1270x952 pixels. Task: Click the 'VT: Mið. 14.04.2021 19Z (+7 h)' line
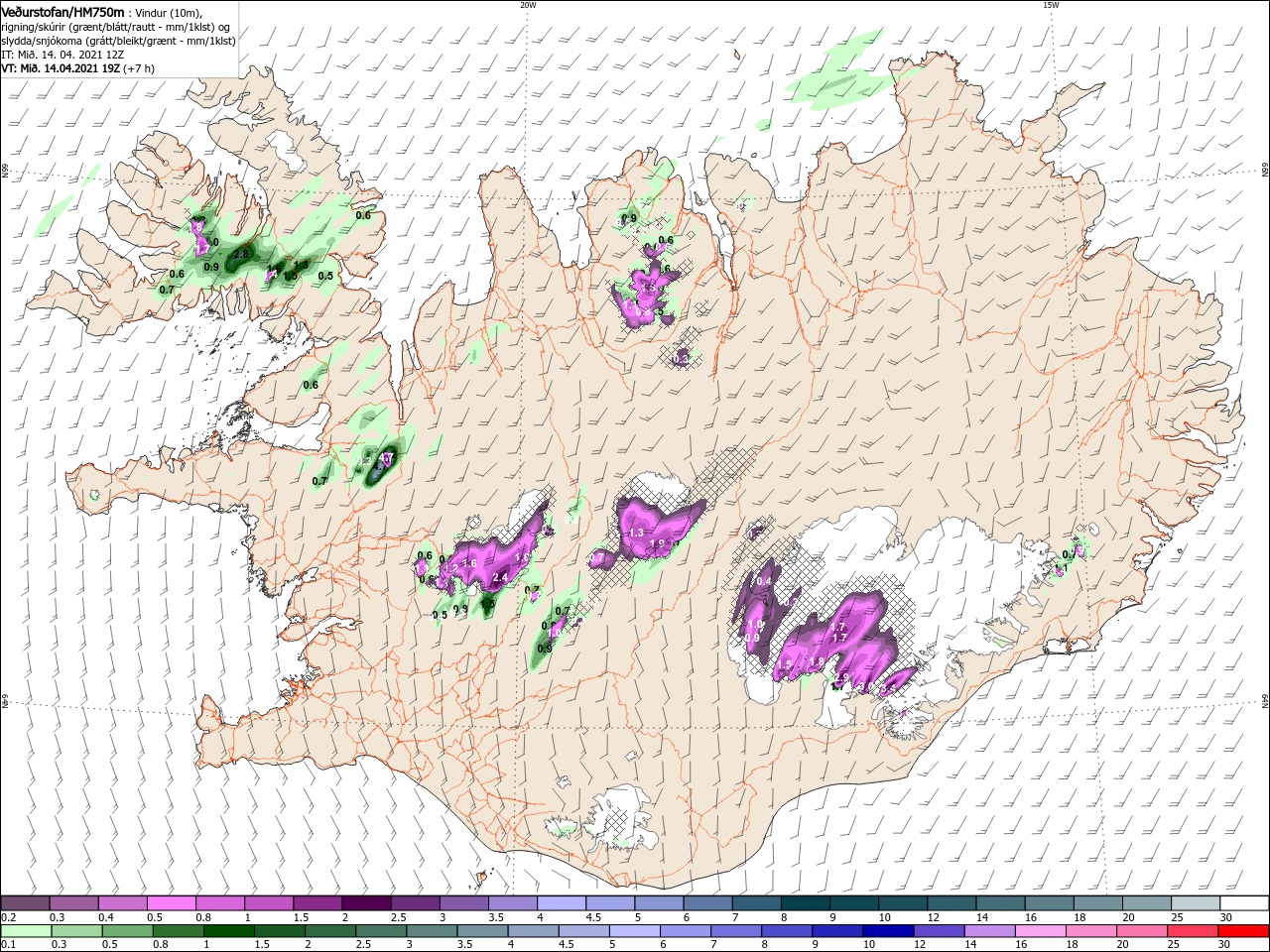coord(77,68)
